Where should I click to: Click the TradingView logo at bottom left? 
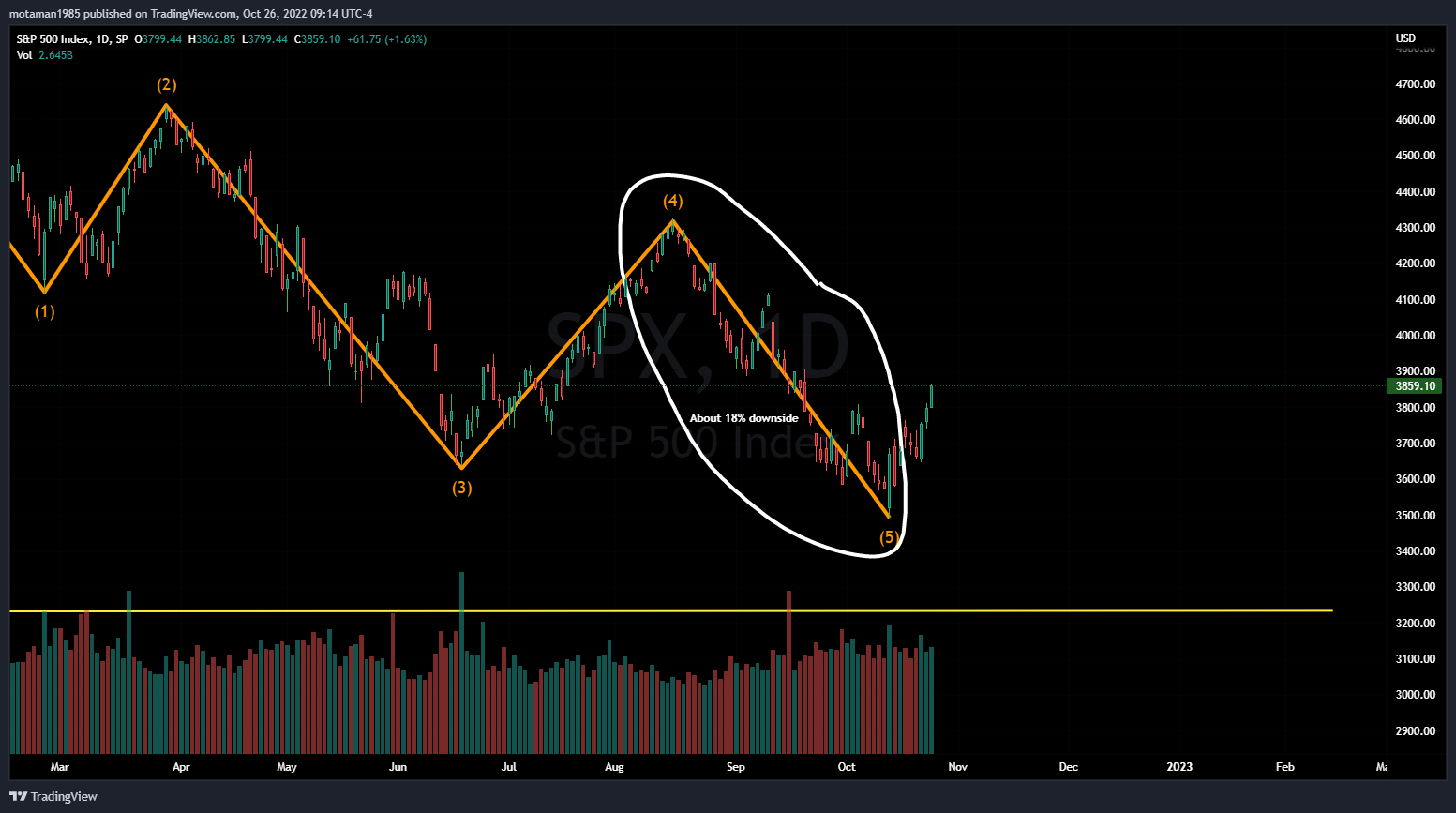tap(53, 796)
